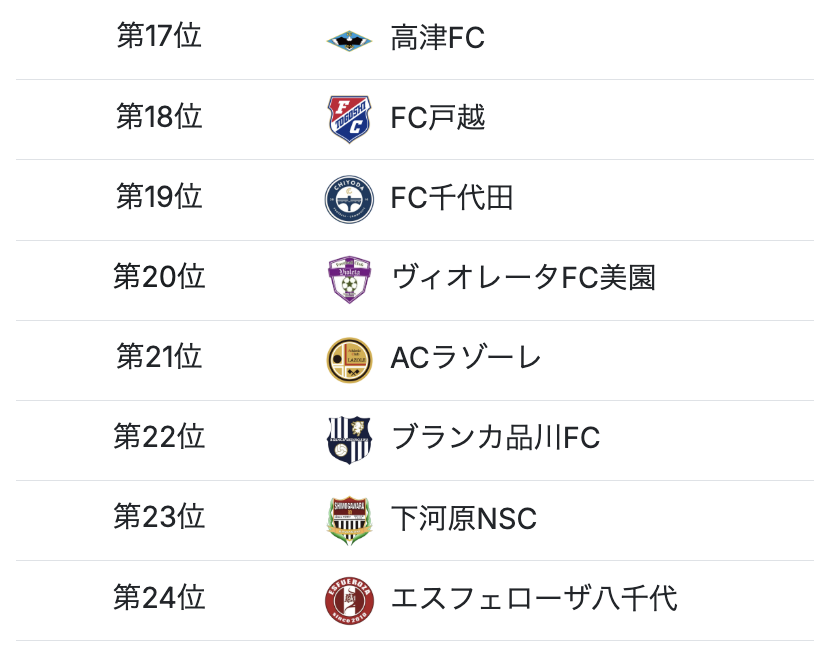Click the FC戸越 shield crest
The width and height of the screenshot is (814, 648).
[349, 119]
